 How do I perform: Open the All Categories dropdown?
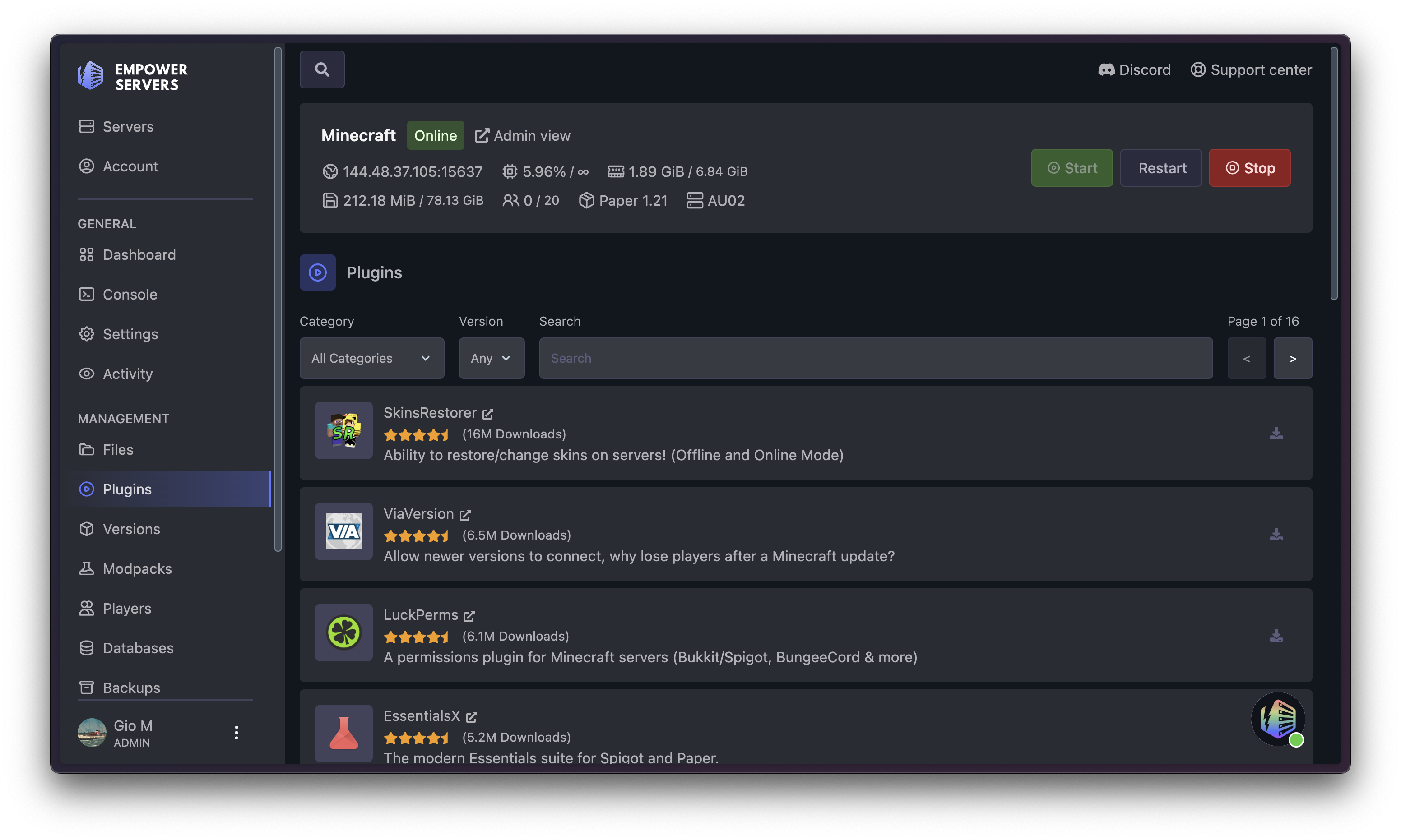(371, 358)
